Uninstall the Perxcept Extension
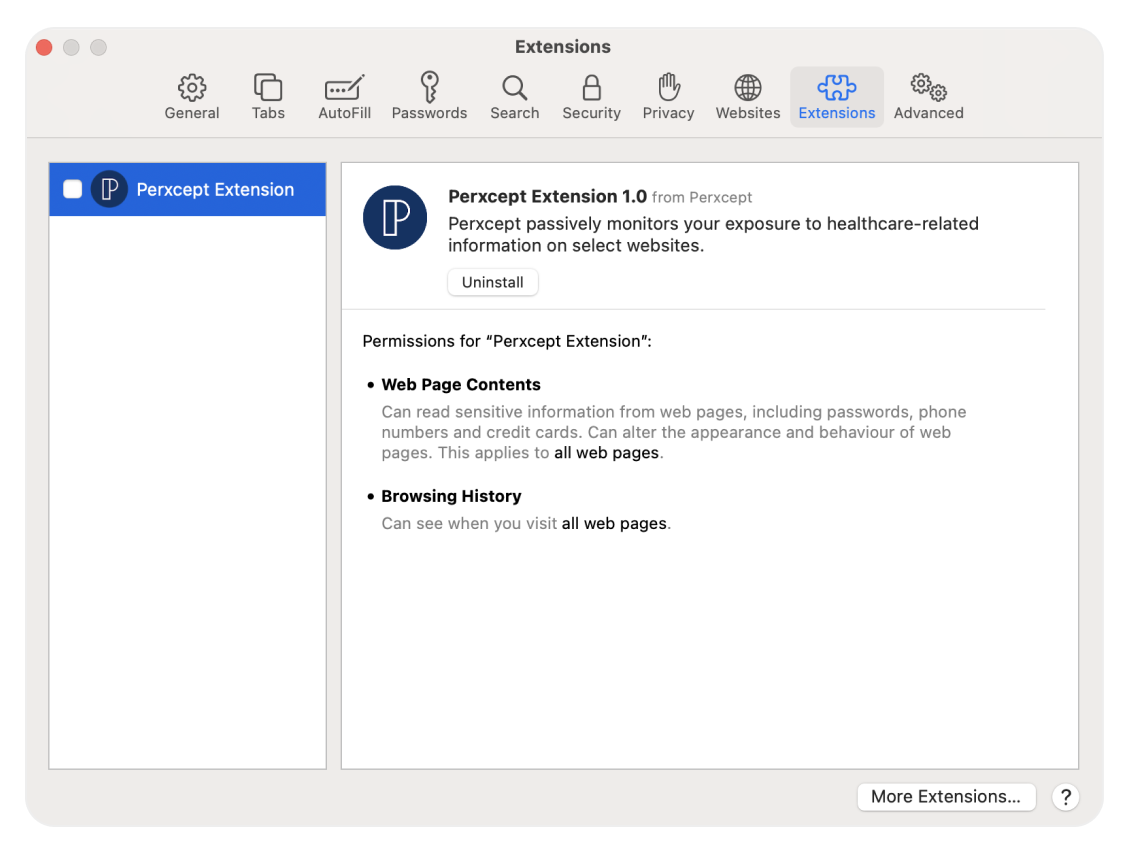This screenshot has height=857, width=1136. [493, 283]
